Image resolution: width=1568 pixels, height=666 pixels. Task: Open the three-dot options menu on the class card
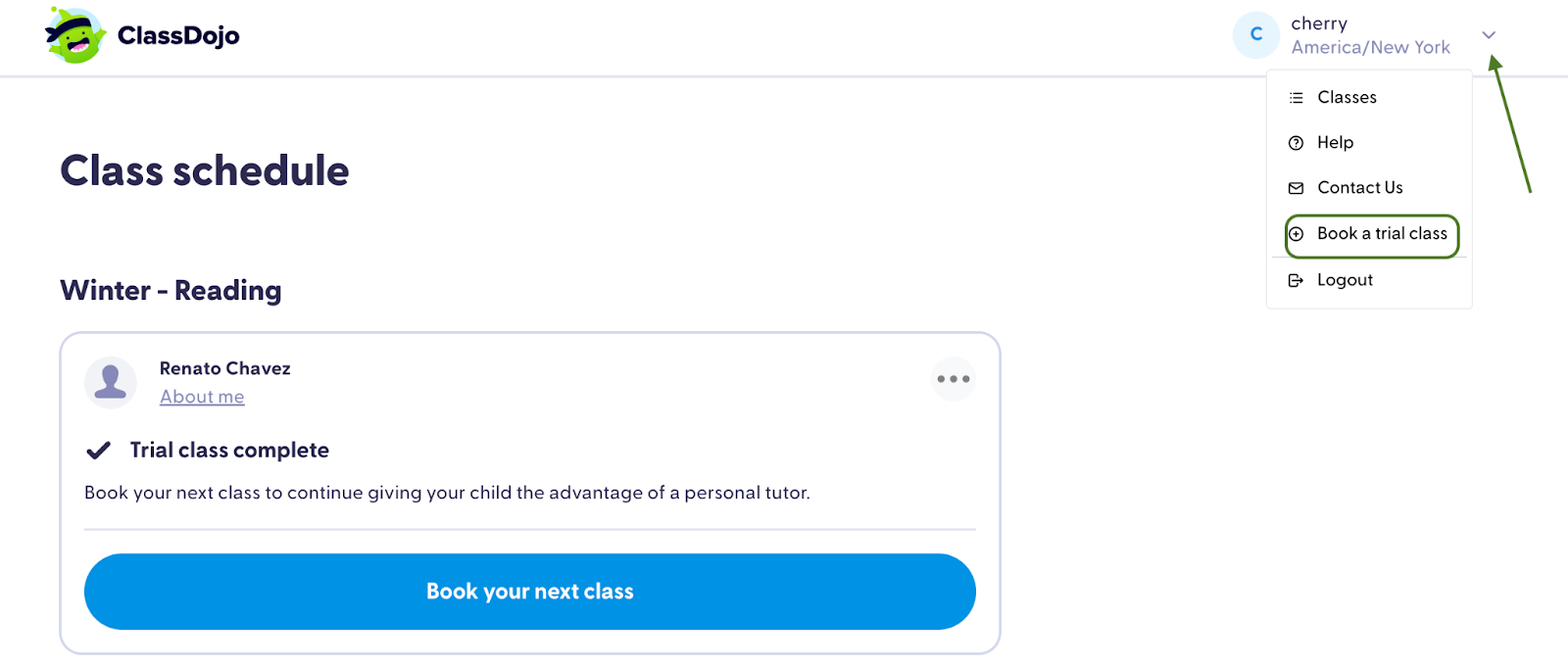tap(954, 379)
